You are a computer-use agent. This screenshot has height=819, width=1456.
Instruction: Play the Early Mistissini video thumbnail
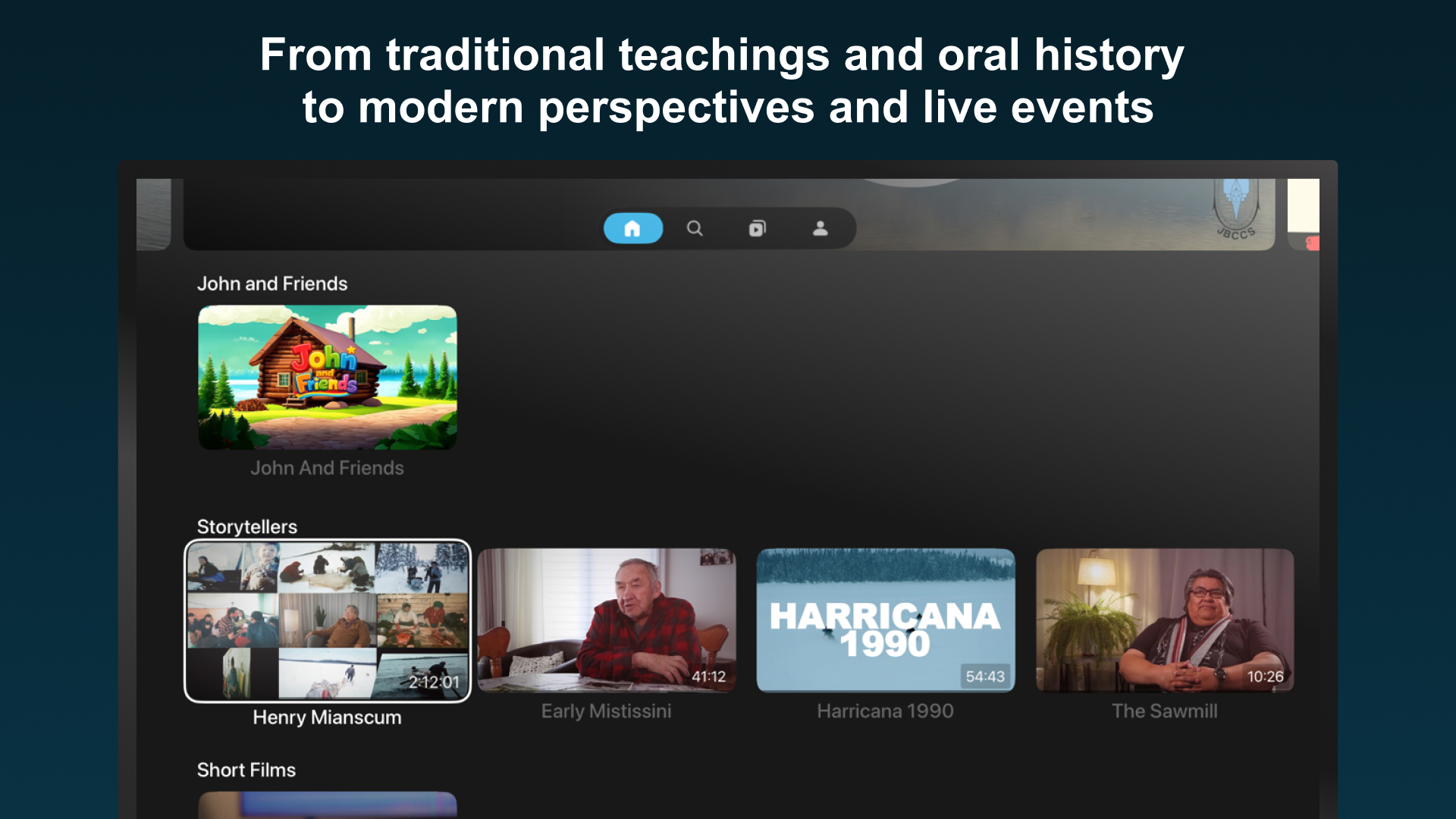click(x=607, y=620)
